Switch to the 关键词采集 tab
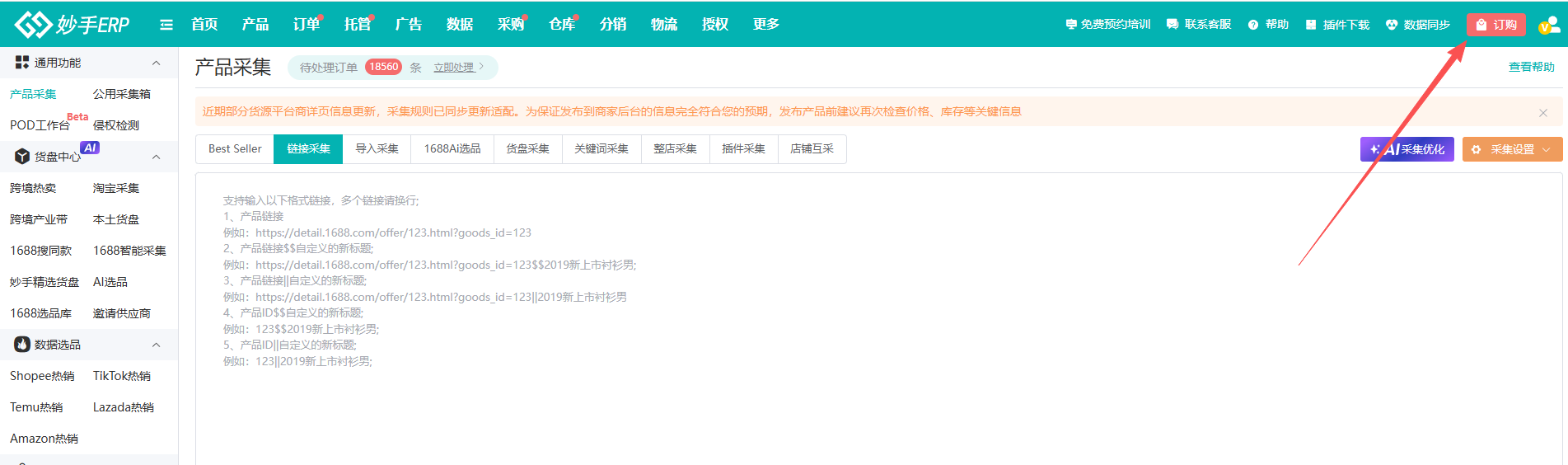The image size is (1568, 465). click(x=601, y=149)
